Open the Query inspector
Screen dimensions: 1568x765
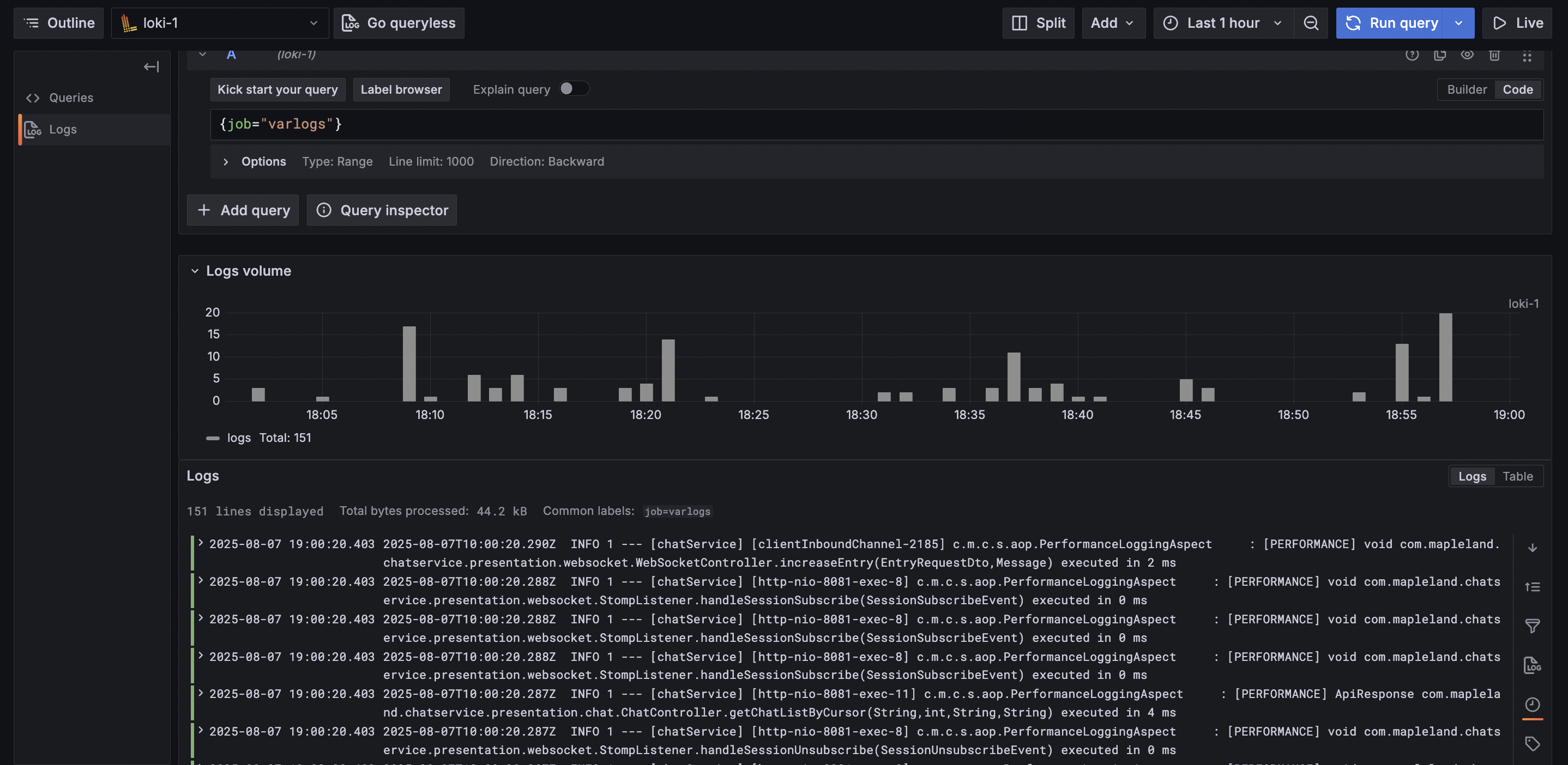tap(382, 210)
